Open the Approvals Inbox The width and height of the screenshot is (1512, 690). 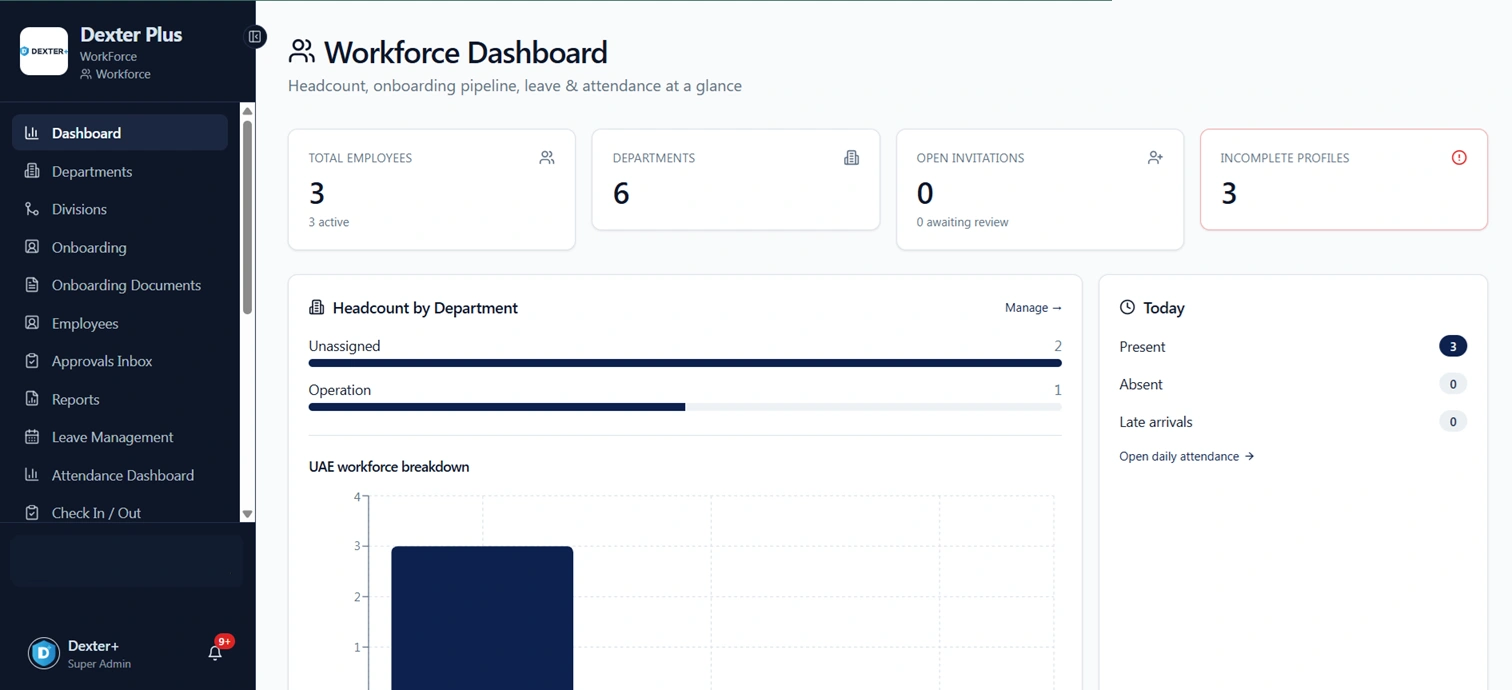[120, 361]
